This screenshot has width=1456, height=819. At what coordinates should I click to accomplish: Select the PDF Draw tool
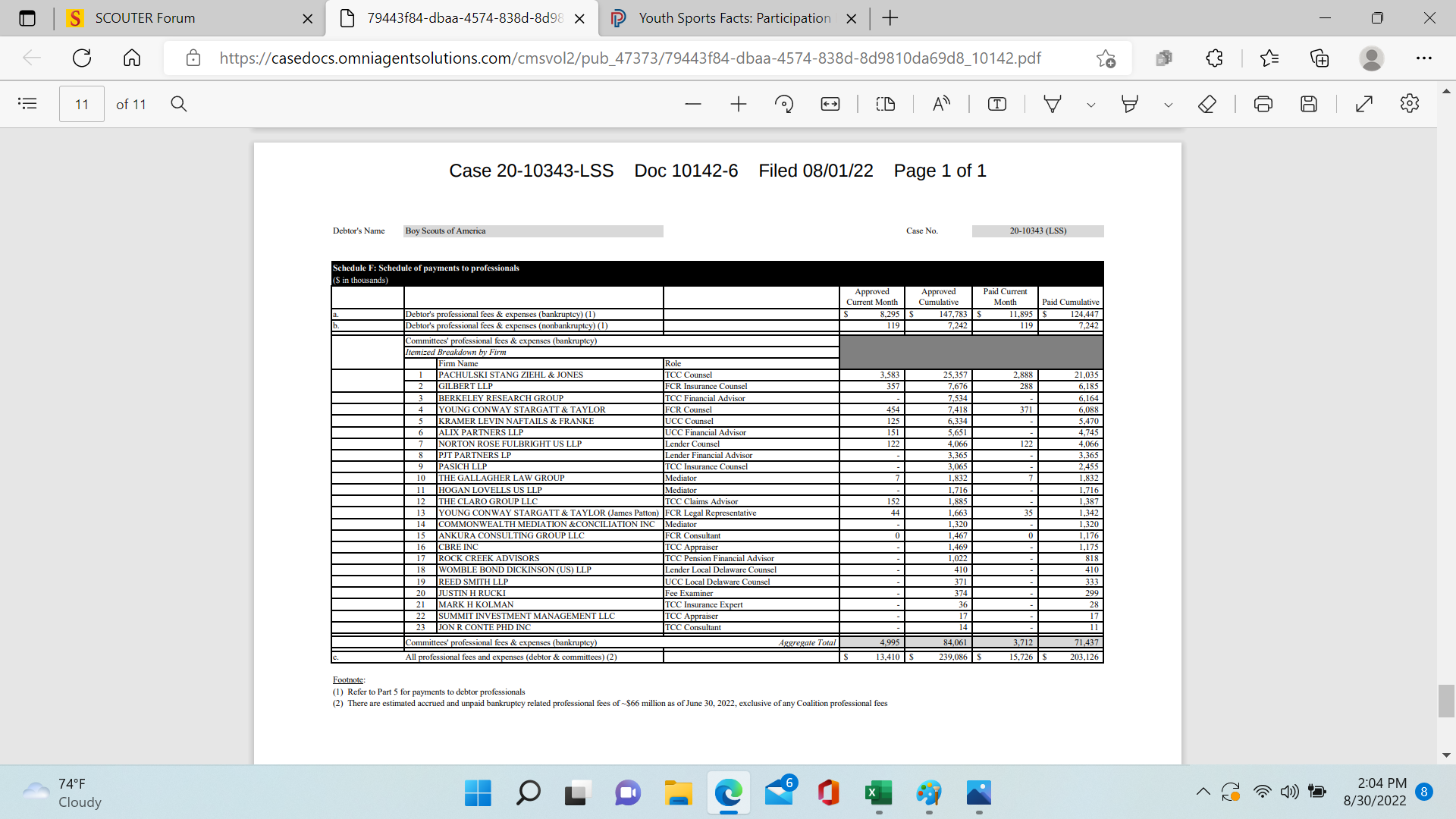1053,104
